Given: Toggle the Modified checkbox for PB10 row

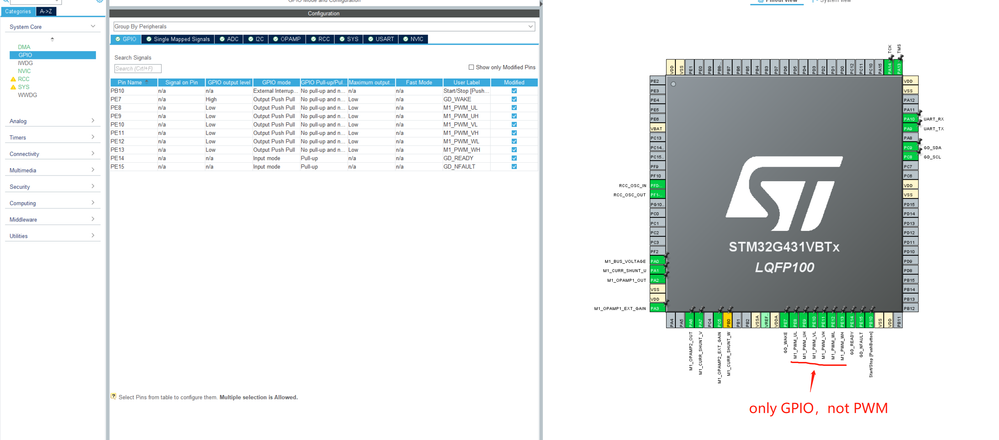Looking at the screenshot, I should (514, 91).
